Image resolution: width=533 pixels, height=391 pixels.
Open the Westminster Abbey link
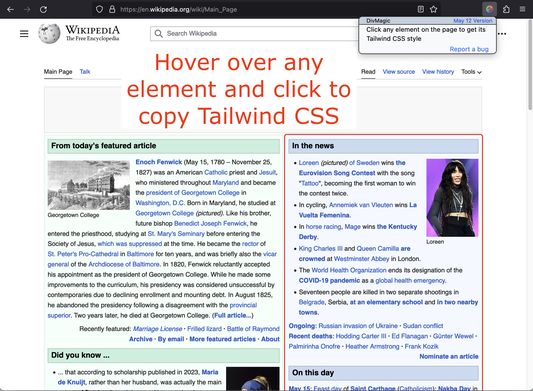pyautogui.click(x=361, y=259)
